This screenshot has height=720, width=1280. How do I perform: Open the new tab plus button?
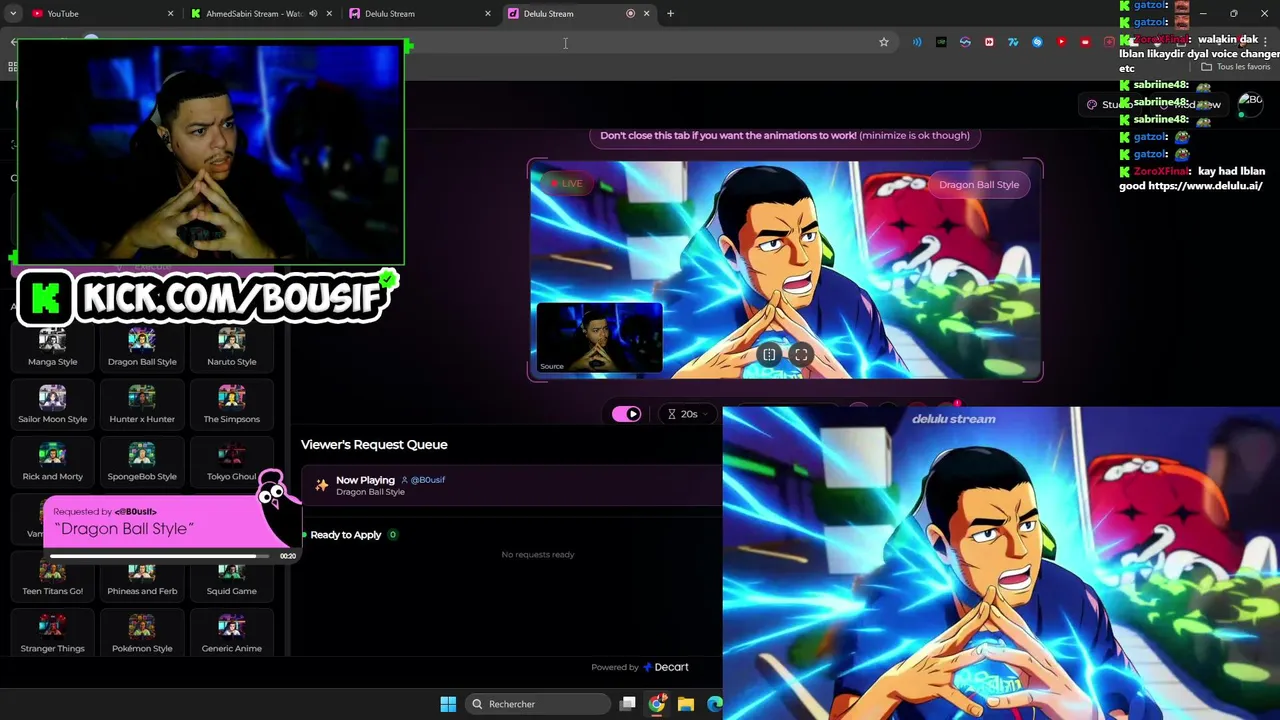670,14
